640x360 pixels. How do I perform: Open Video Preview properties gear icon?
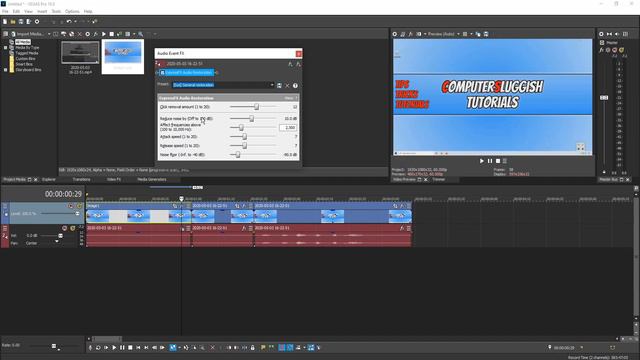[x=395, y=34]
